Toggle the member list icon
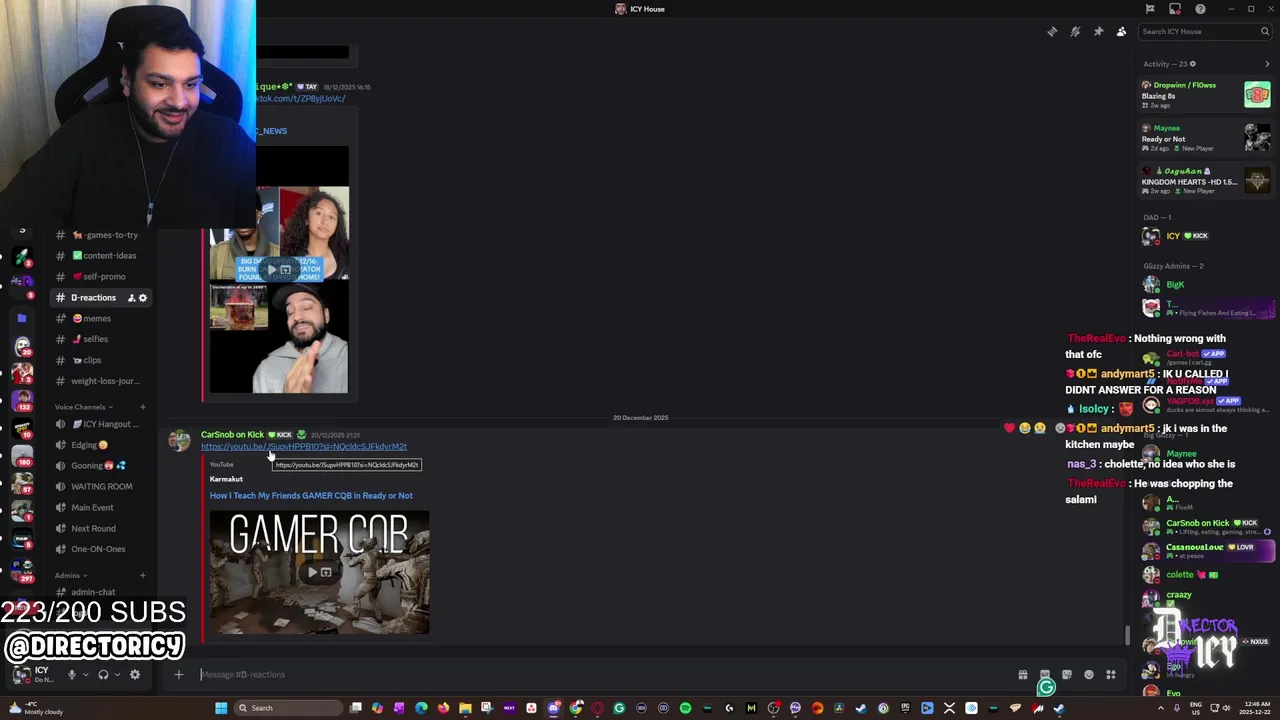 coord(1121,32)
